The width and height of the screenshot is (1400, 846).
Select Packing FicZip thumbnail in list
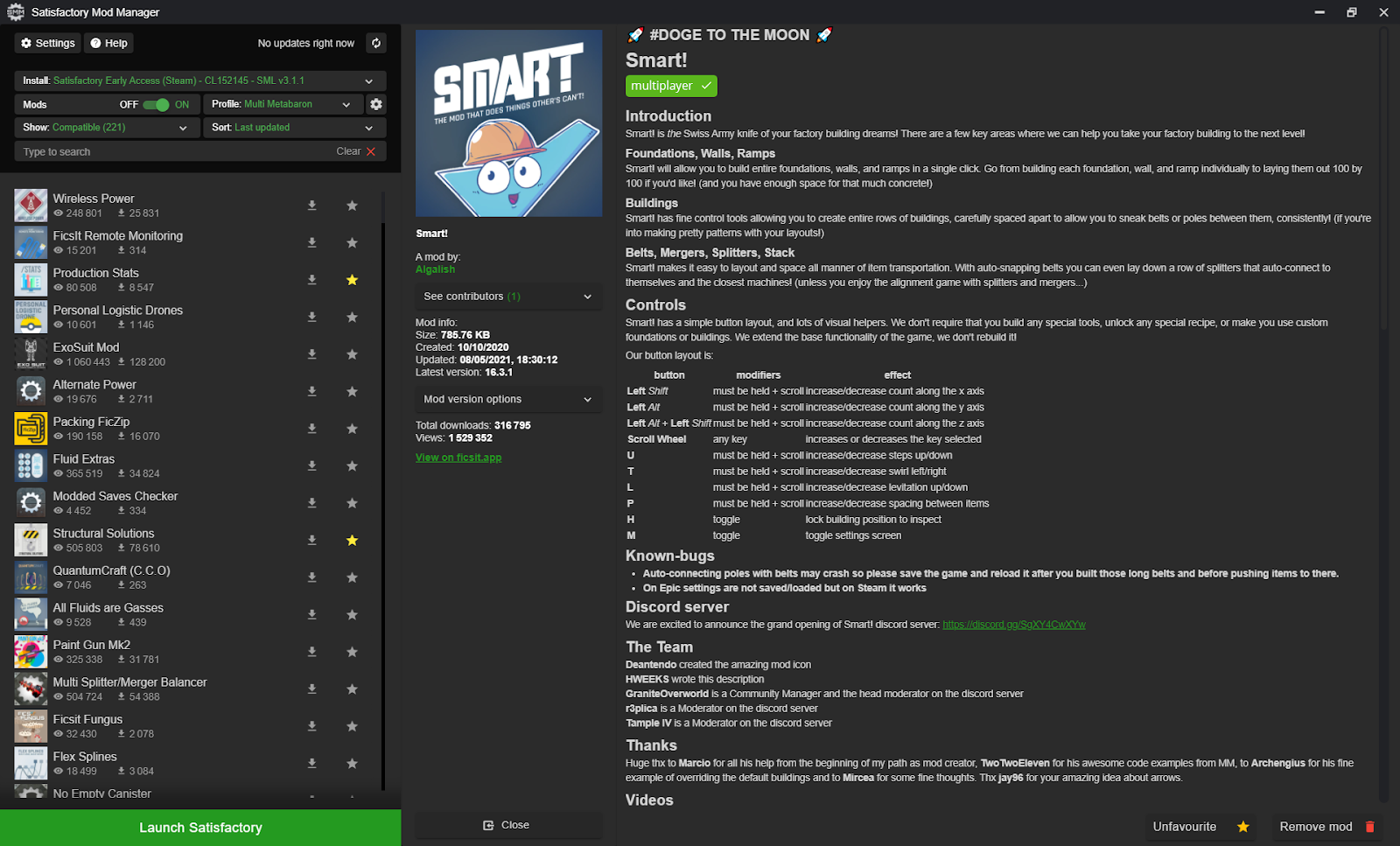[31, 429]
